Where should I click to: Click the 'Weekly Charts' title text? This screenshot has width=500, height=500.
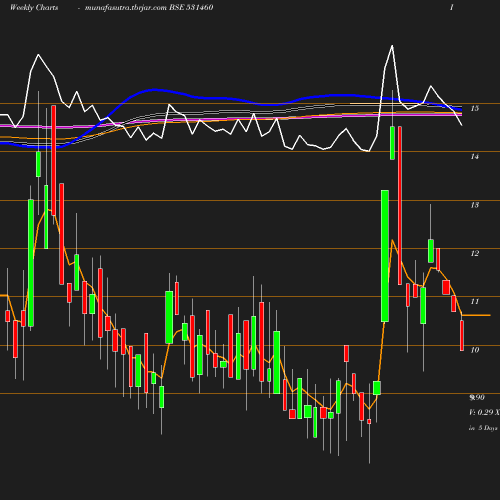[34, 8]
